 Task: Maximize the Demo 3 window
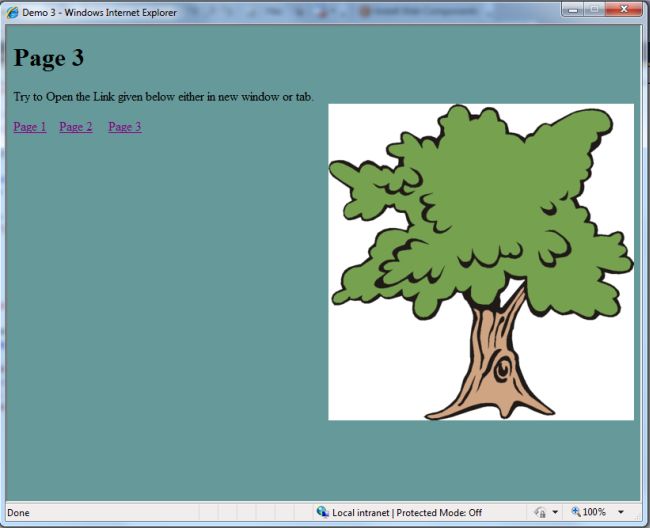[594, 10]
